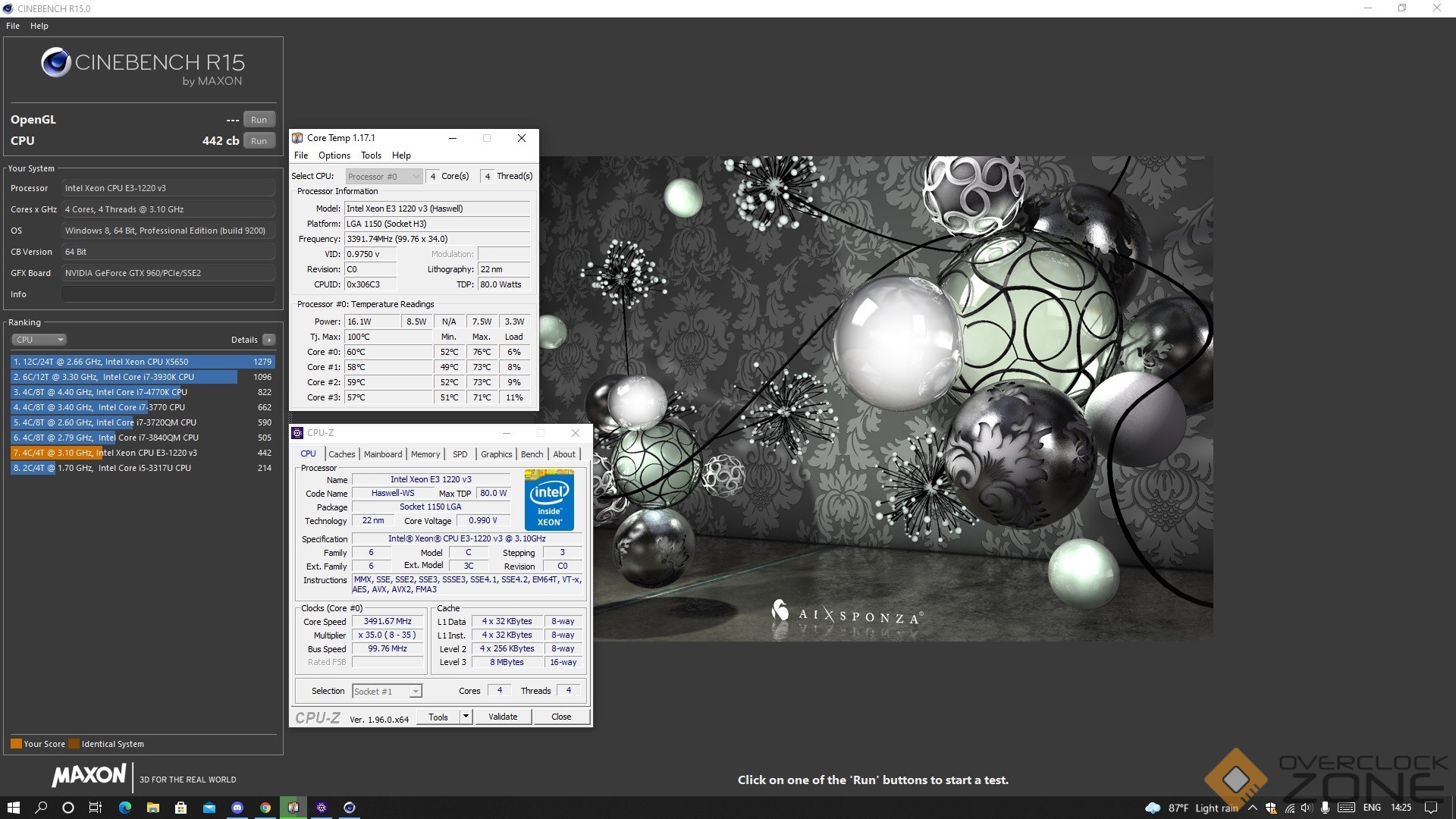Screen dimensions: 1456x819
Task: Switch to the Mainboard tab in CPU-Z
Action: [x=383, y=454]
